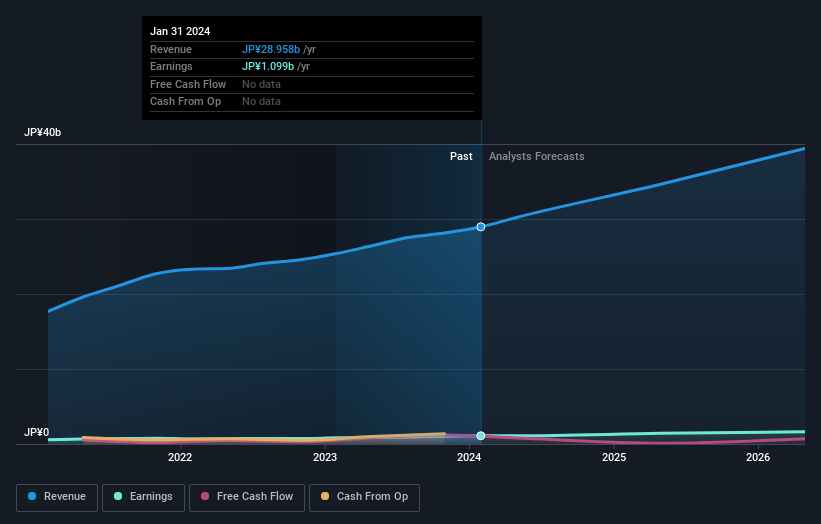Click the JP¥40b y-axis label
This screenshot has height=524, width=821.
point(42,132)
